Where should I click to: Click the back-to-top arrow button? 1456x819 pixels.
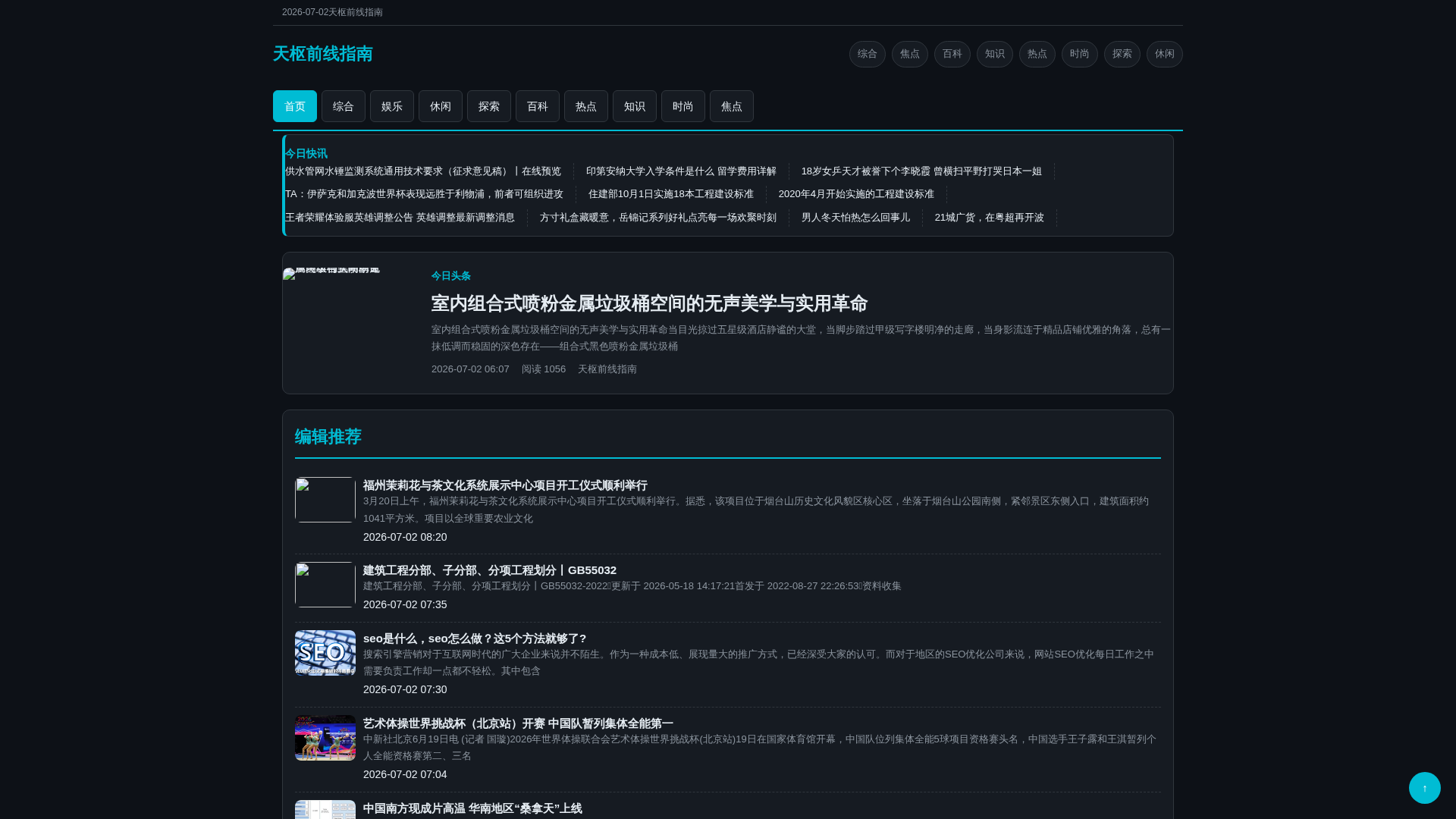1424,788
